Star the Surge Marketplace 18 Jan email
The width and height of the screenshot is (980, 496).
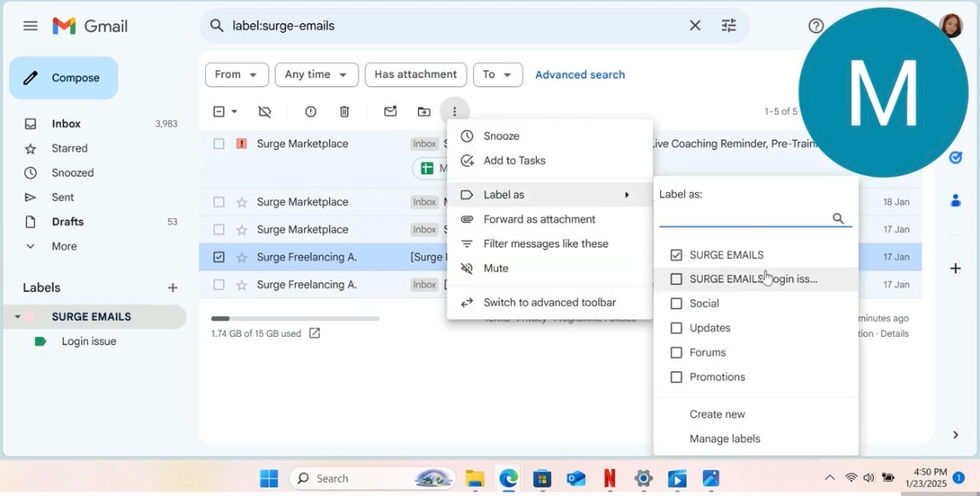[x=242, y=202]
